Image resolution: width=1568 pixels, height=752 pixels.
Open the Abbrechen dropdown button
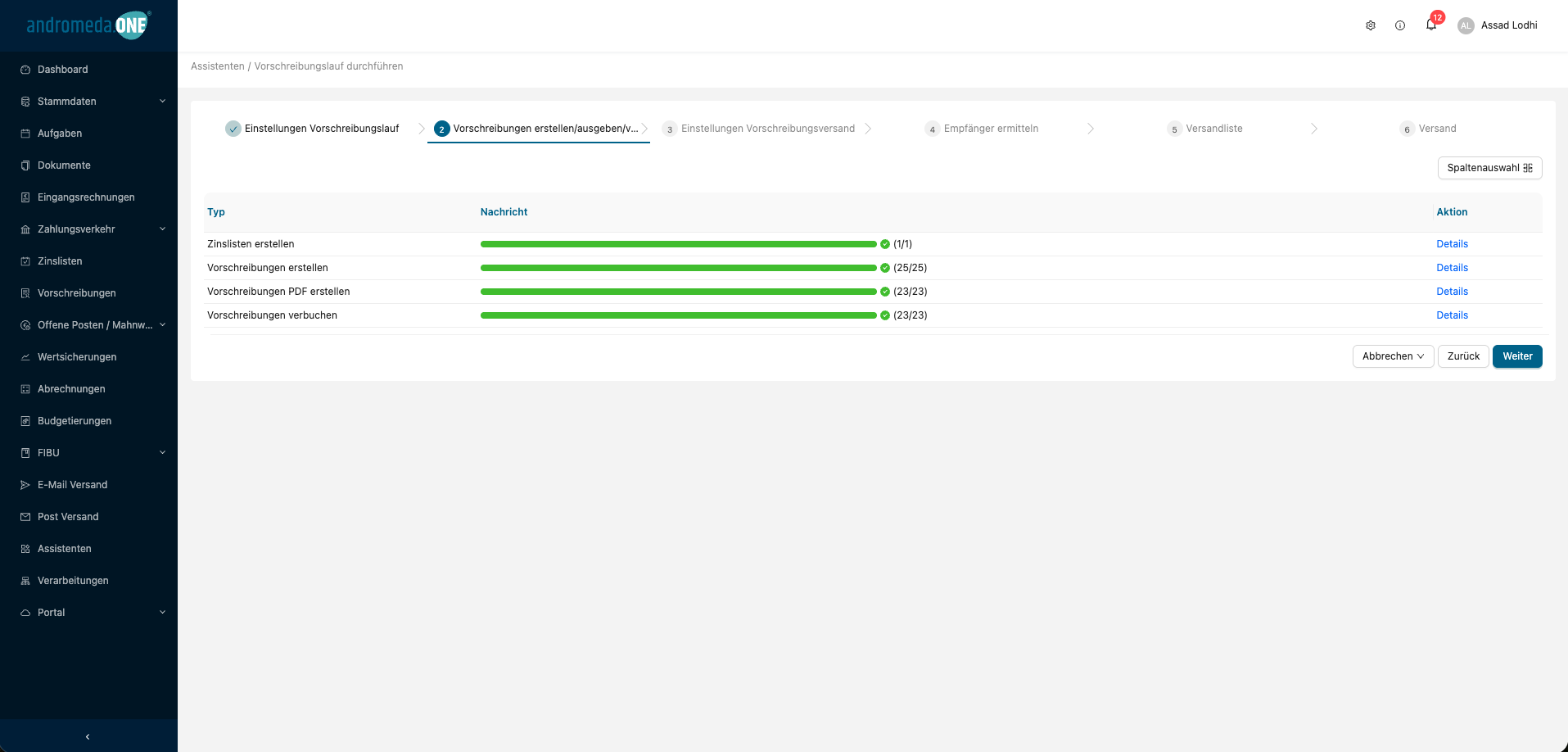pyautogui.click(x=1393, y=356)
